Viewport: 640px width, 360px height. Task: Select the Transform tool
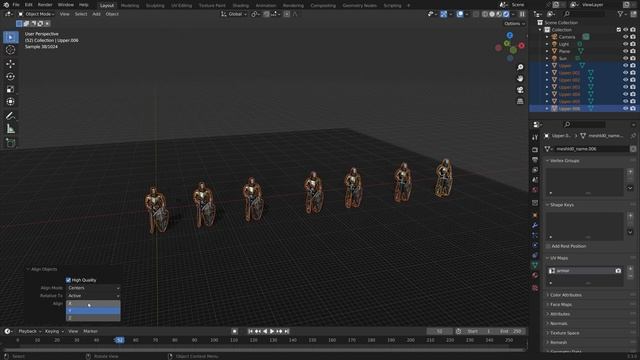click(11, 102)
